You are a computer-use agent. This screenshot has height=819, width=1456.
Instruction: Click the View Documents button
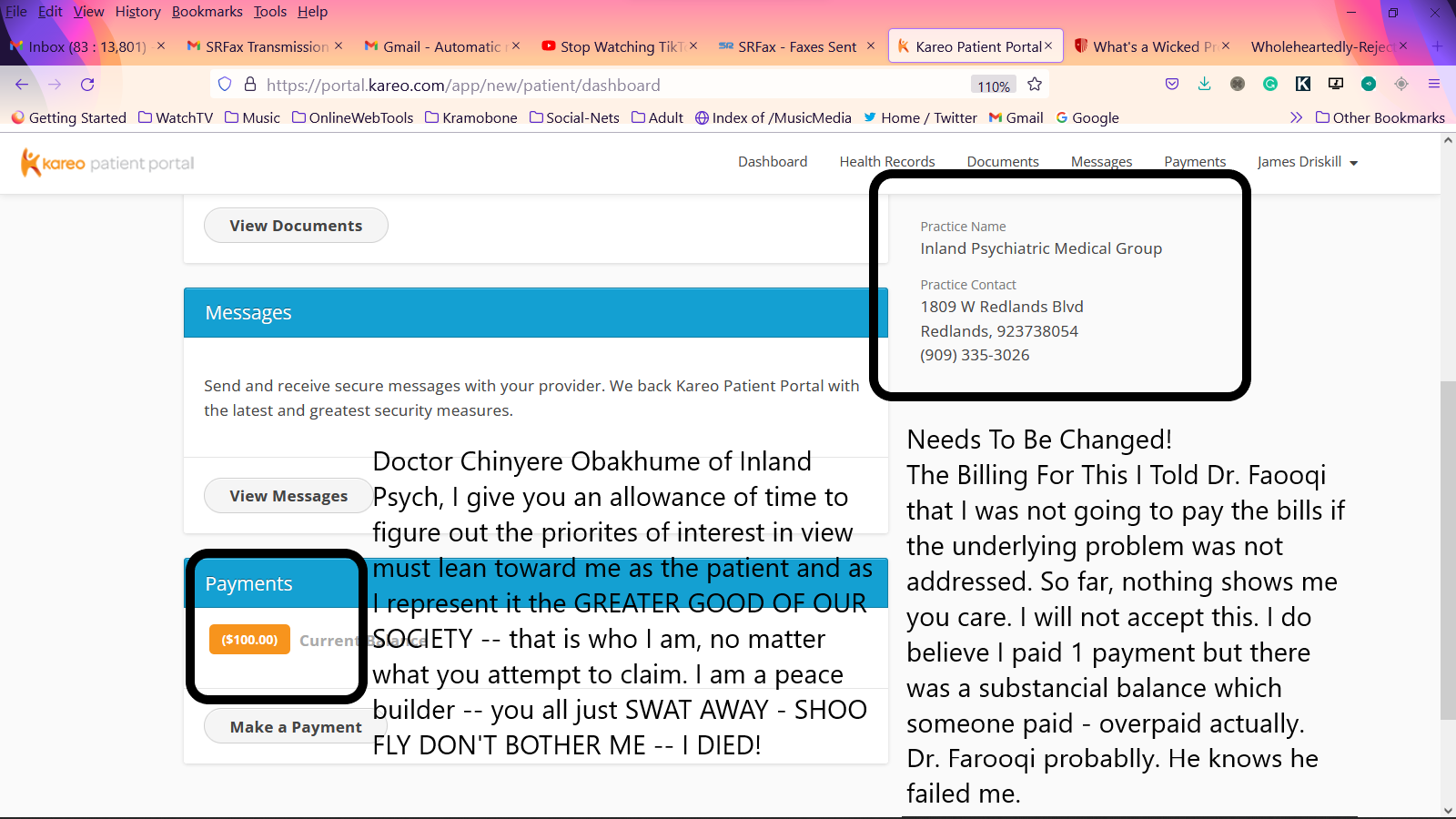(x=296, y=226)
